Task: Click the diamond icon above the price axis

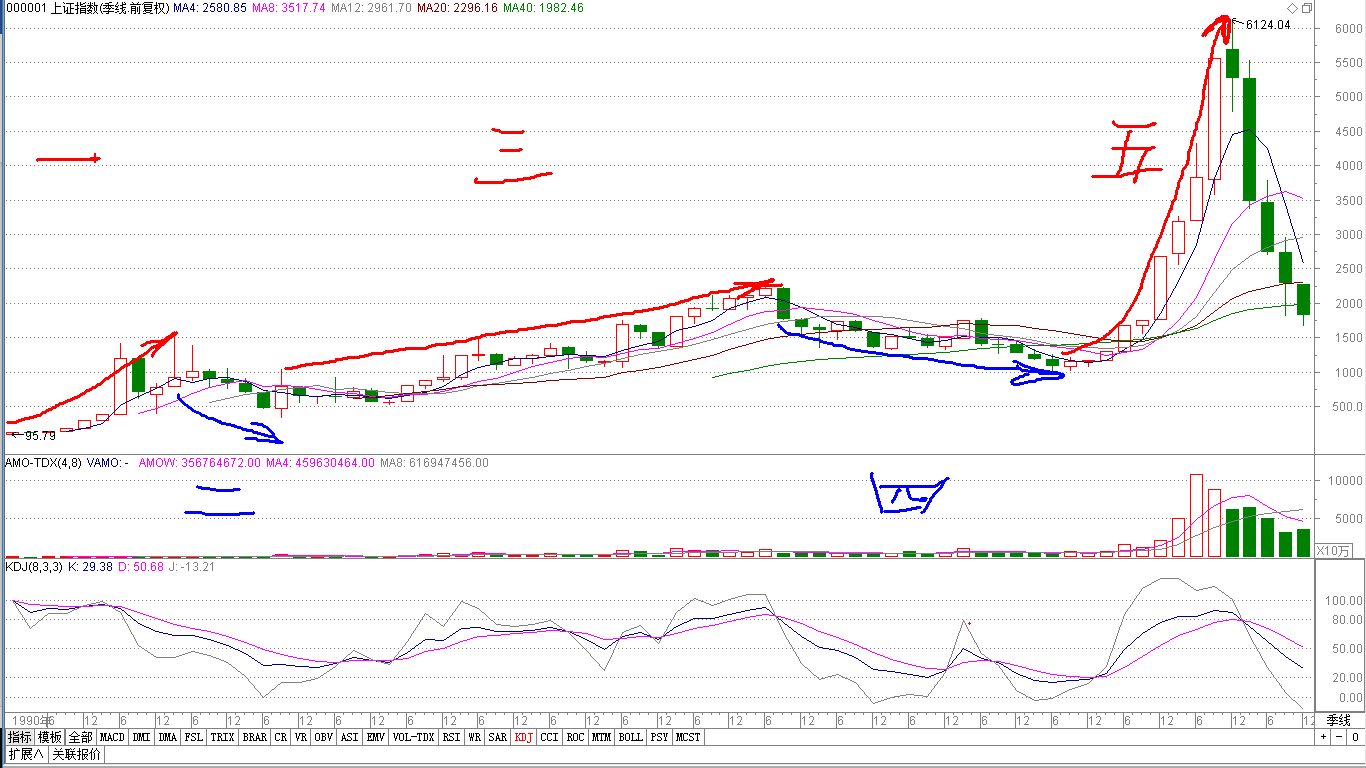Action: [x=1292, y=8]
